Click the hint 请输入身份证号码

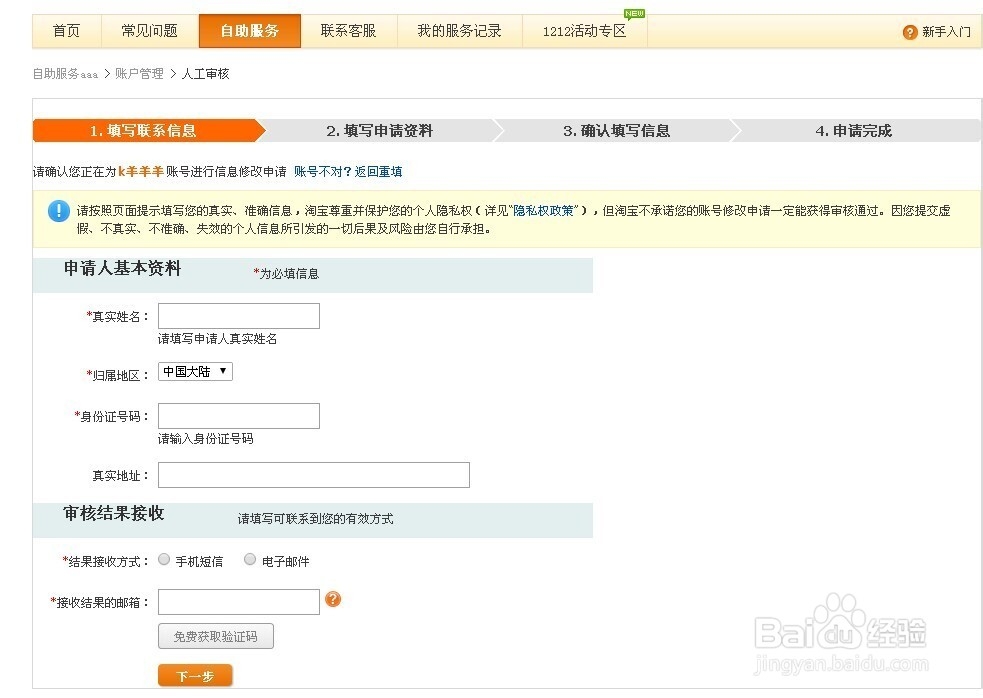coord(206,439)
